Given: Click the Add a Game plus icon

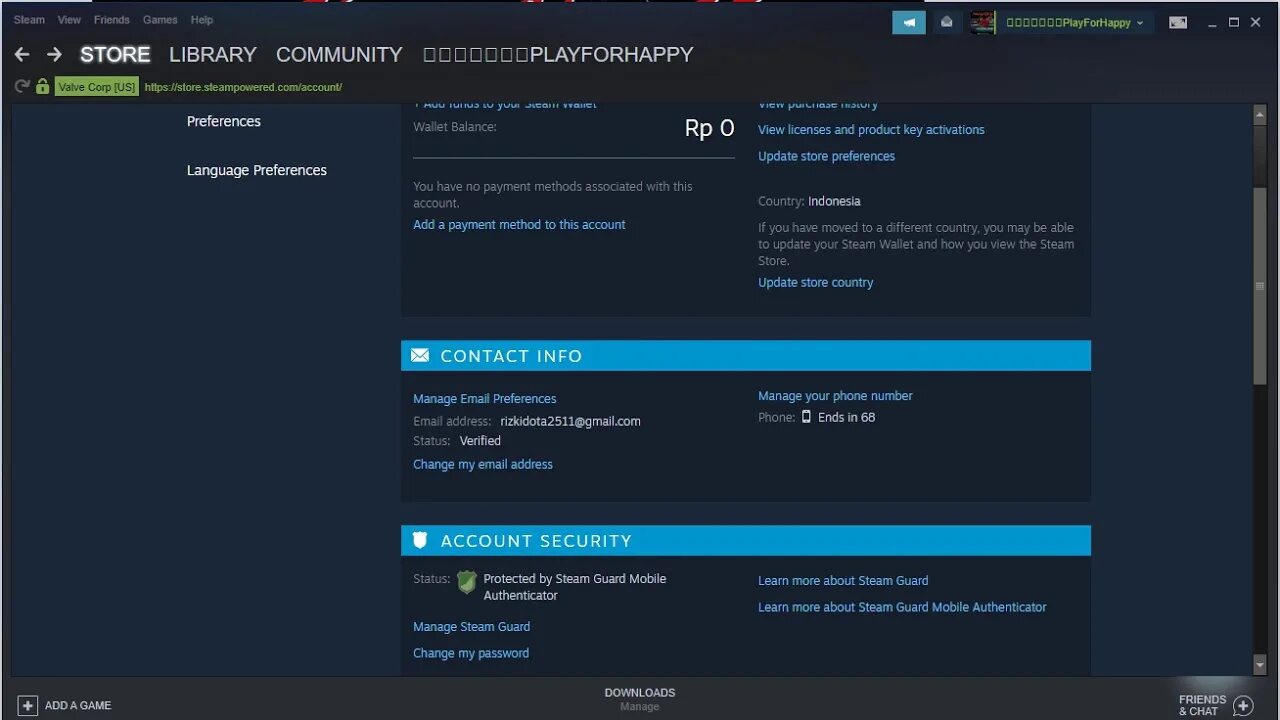Looking at the screenshot, I should (28, 705).
